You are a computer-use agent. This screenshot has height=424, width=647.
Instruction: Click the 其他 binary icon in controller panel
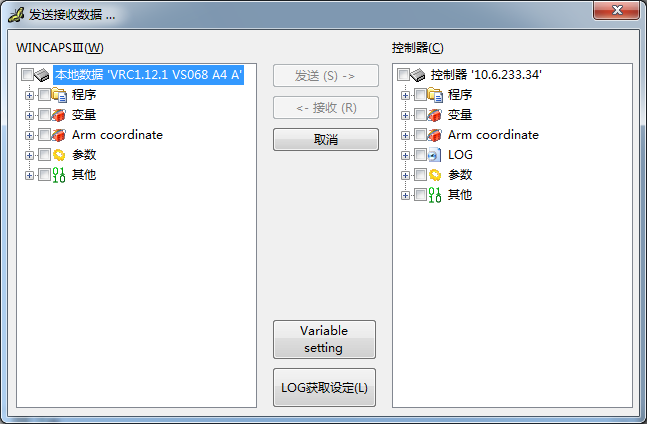pyautogui.click(x=435, y=195)
